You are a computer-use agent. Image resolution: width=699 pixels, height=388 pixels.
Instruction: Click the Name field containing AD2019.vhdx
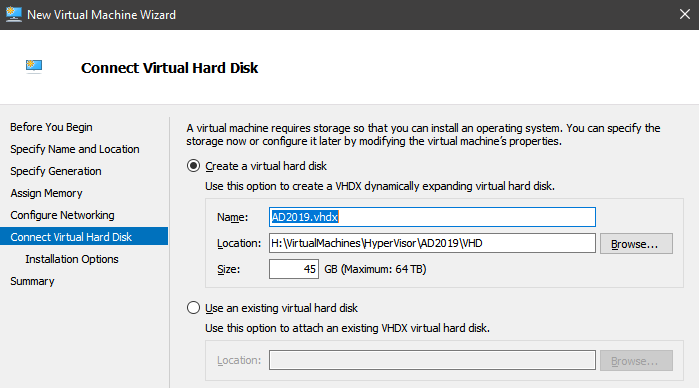[432, 217]
